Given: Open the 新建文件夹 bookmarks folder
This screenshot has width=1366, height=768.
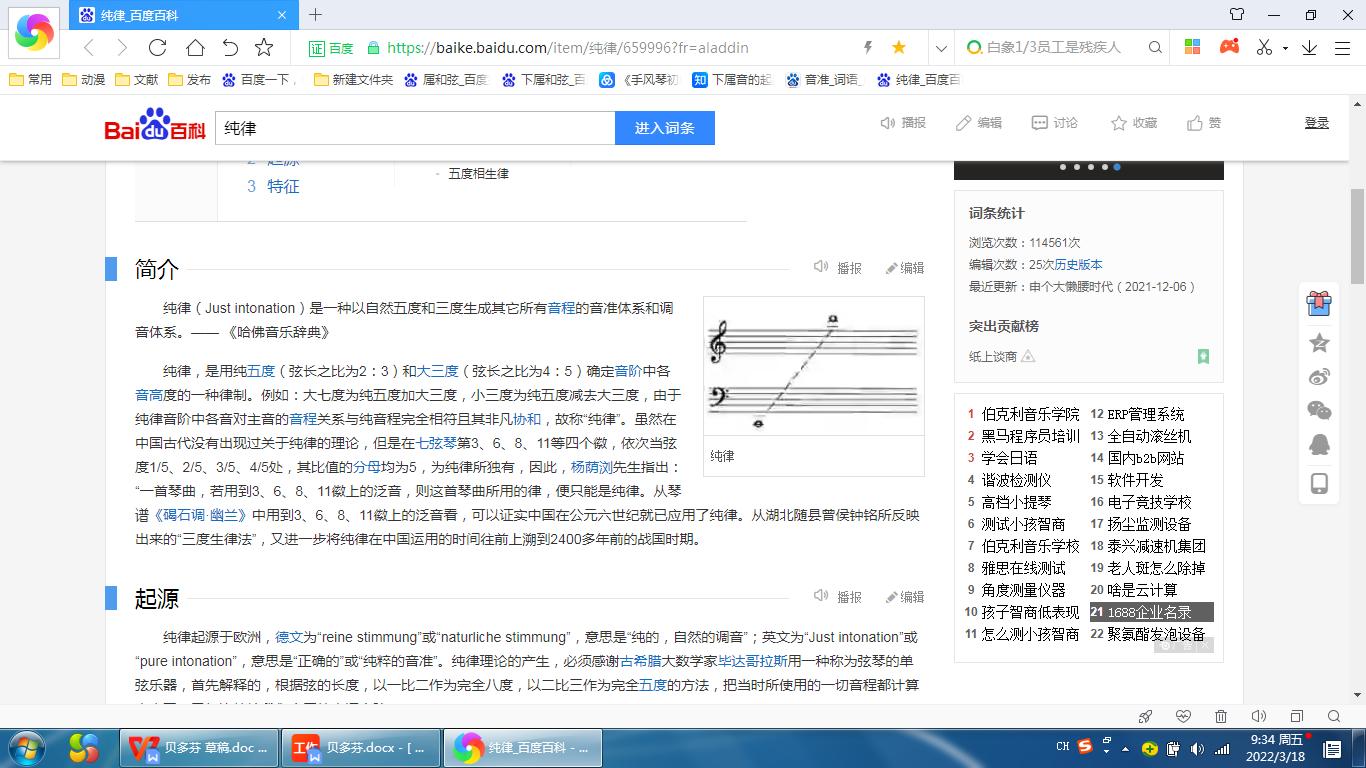Looking at the screenshot, I should (353, 79).
